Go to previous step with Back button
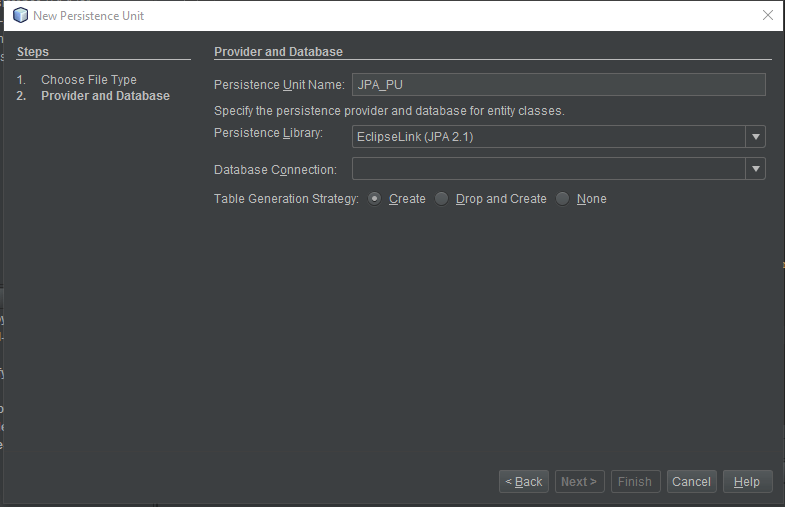785x507 pixels. (x=524, y=481)
